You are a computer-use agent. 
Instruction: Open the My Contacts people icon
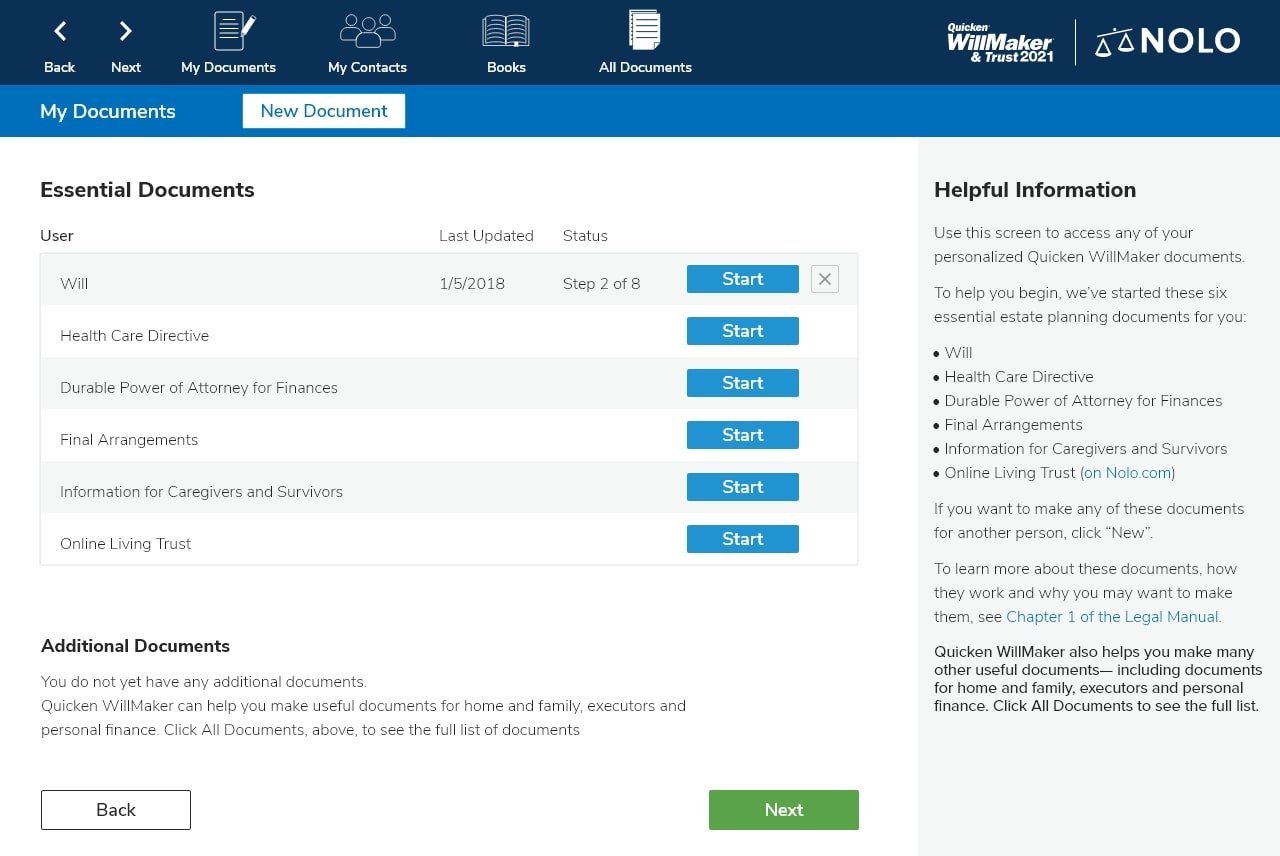tap(367, 32)
